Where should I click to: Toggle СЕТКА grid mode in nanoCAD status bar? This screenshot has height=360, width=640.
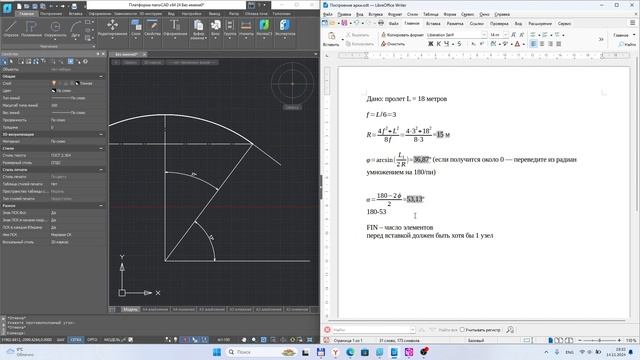(x=76, y=340)
